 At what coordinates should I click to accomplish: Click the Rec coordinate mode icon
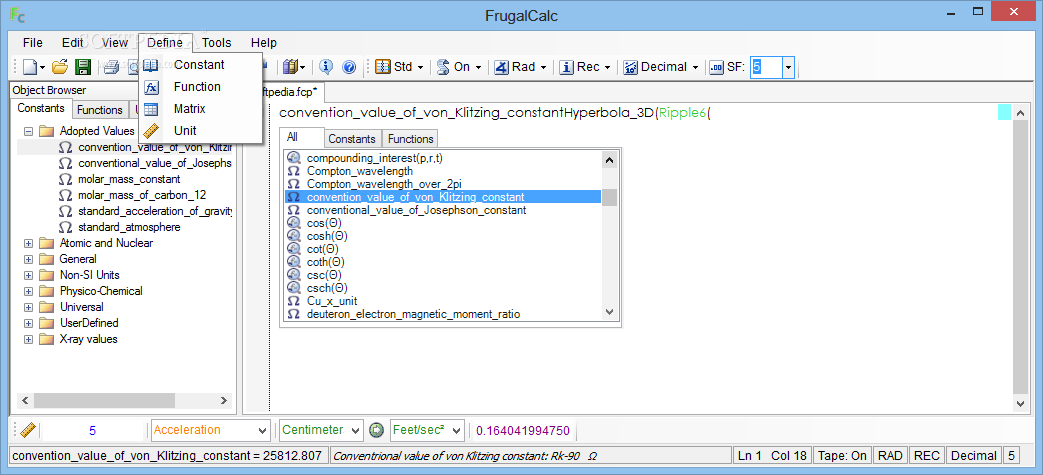[567, 67]
